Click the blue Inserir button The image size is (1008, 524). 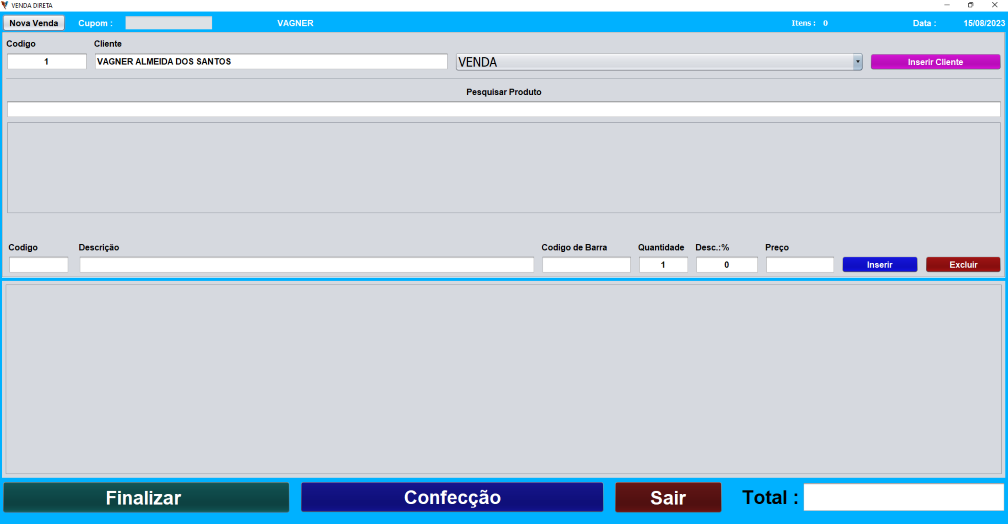pyautogui.click(x=879, y=265)
